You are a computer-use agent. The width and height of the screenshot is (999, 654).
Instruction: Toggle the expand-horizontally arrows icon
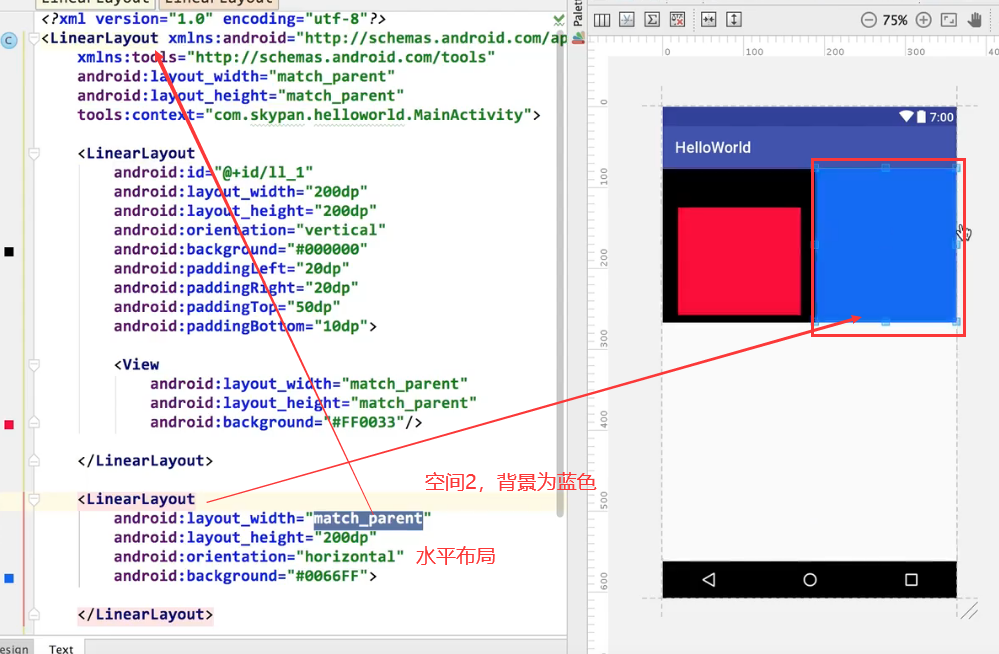[707, 18]
